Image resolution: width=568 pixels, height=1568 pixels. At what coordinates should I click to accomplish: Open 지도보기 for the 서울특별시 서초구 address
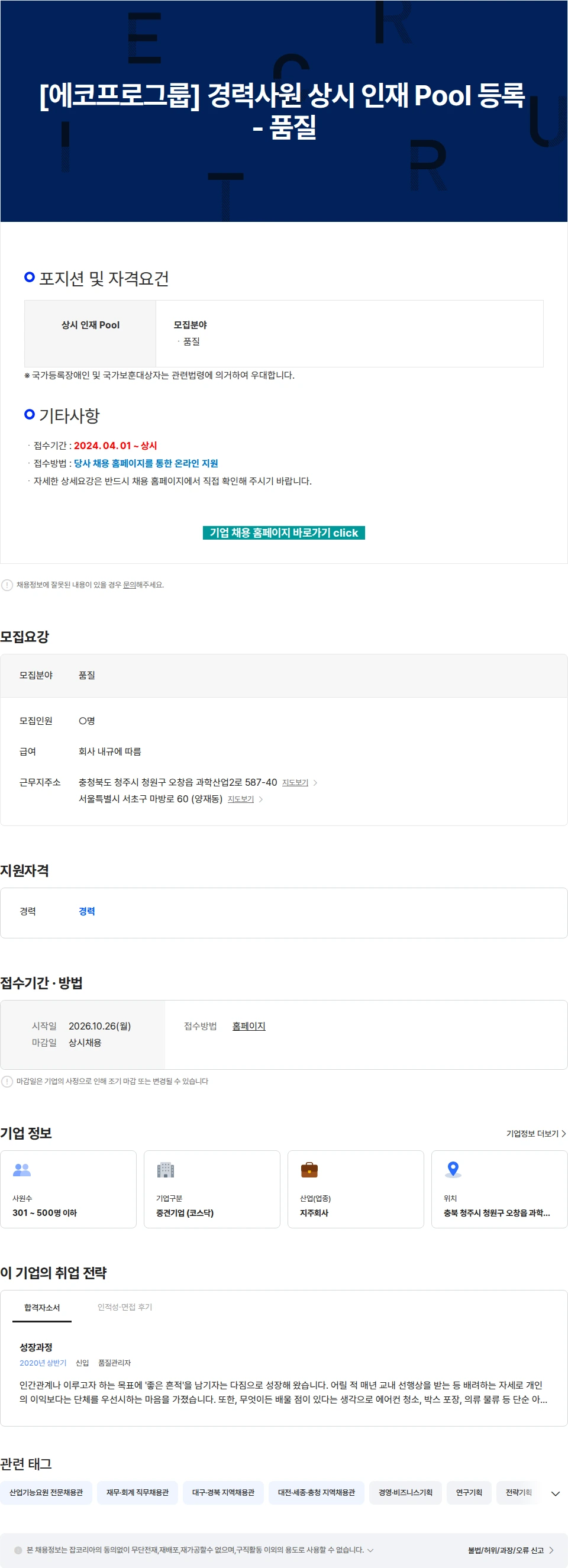pyautogui.click(x=240, y=799)
